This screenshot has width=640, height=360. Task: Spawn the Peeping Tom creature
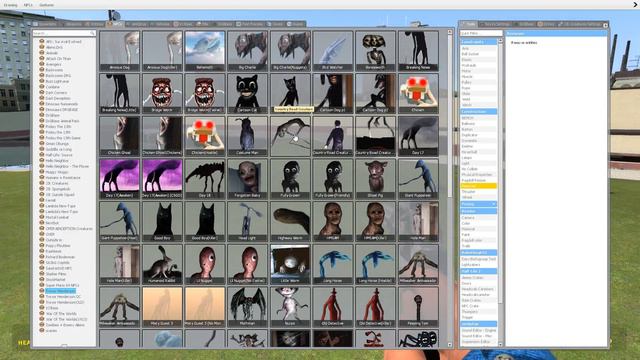tap(418, 307)
